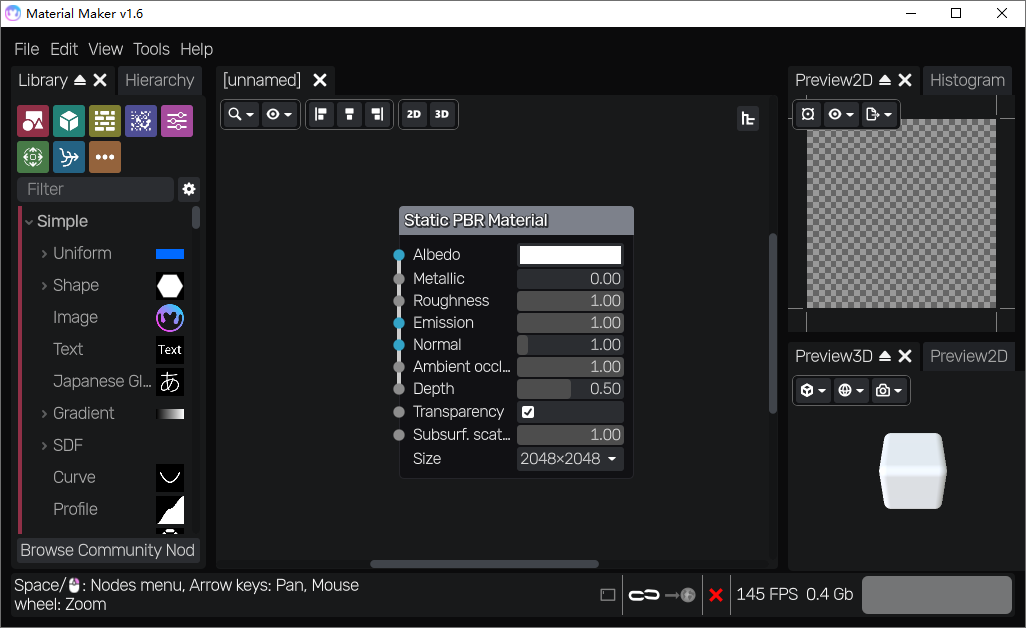Switch to the Histogram tab
This screenshot has width=1026, height=628.
tap(967, 80)
